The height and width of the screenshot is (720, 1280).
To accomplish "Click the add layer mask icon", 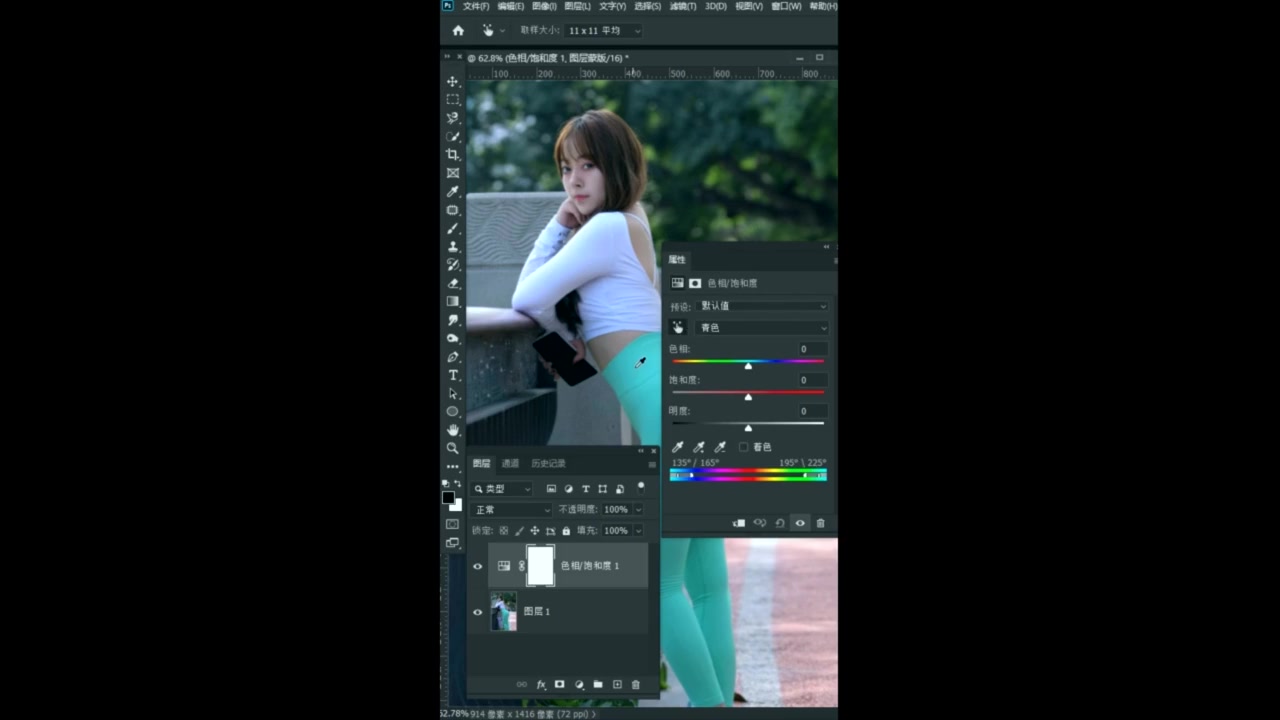I will pyautogui.click(x=560, y=685).
